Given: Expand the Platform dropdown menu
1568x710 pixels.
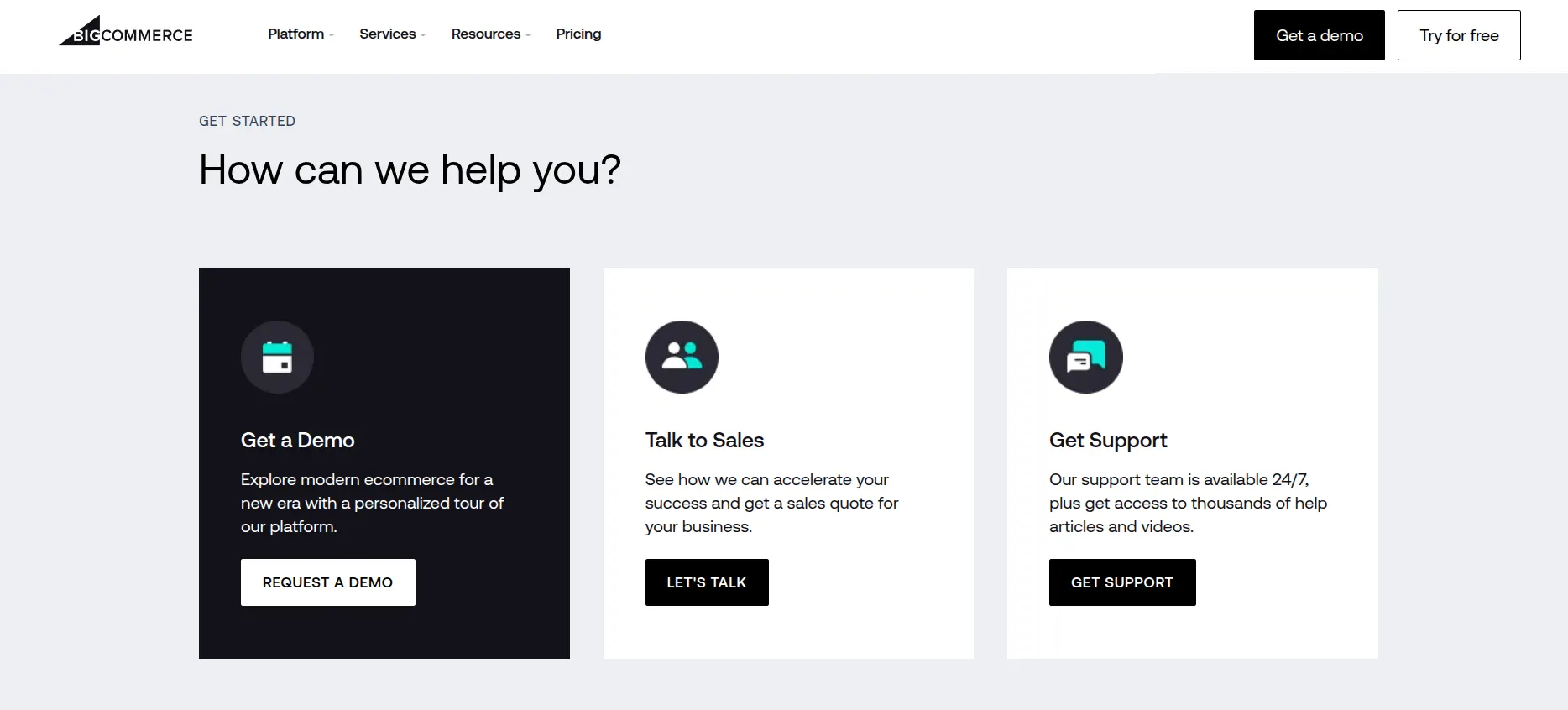Looking at the screenshot, I should pyautogui.click(x=301, y=34).
